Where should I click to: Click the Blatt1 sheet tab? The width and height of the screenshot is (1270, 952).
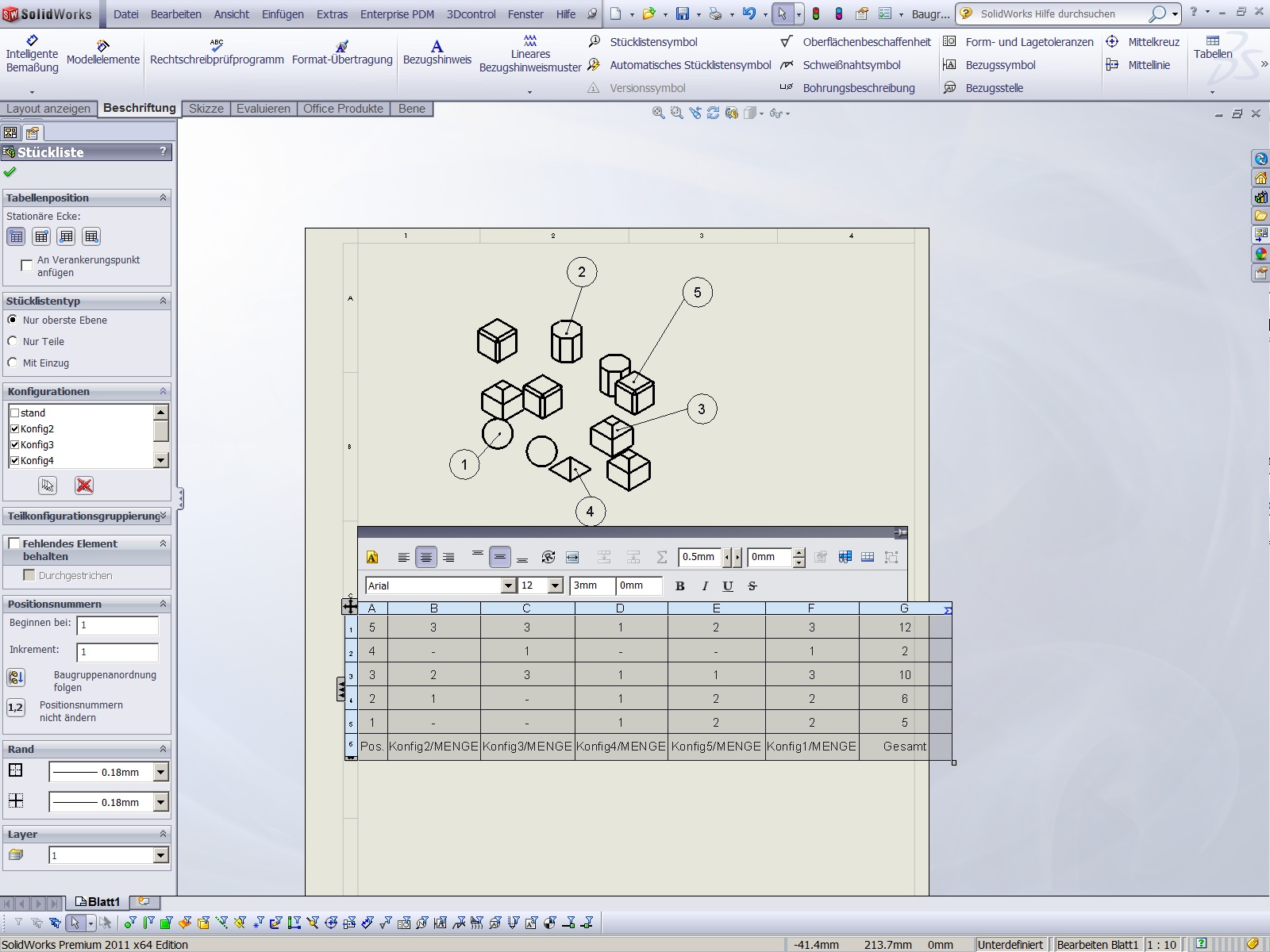click(97, 902)
